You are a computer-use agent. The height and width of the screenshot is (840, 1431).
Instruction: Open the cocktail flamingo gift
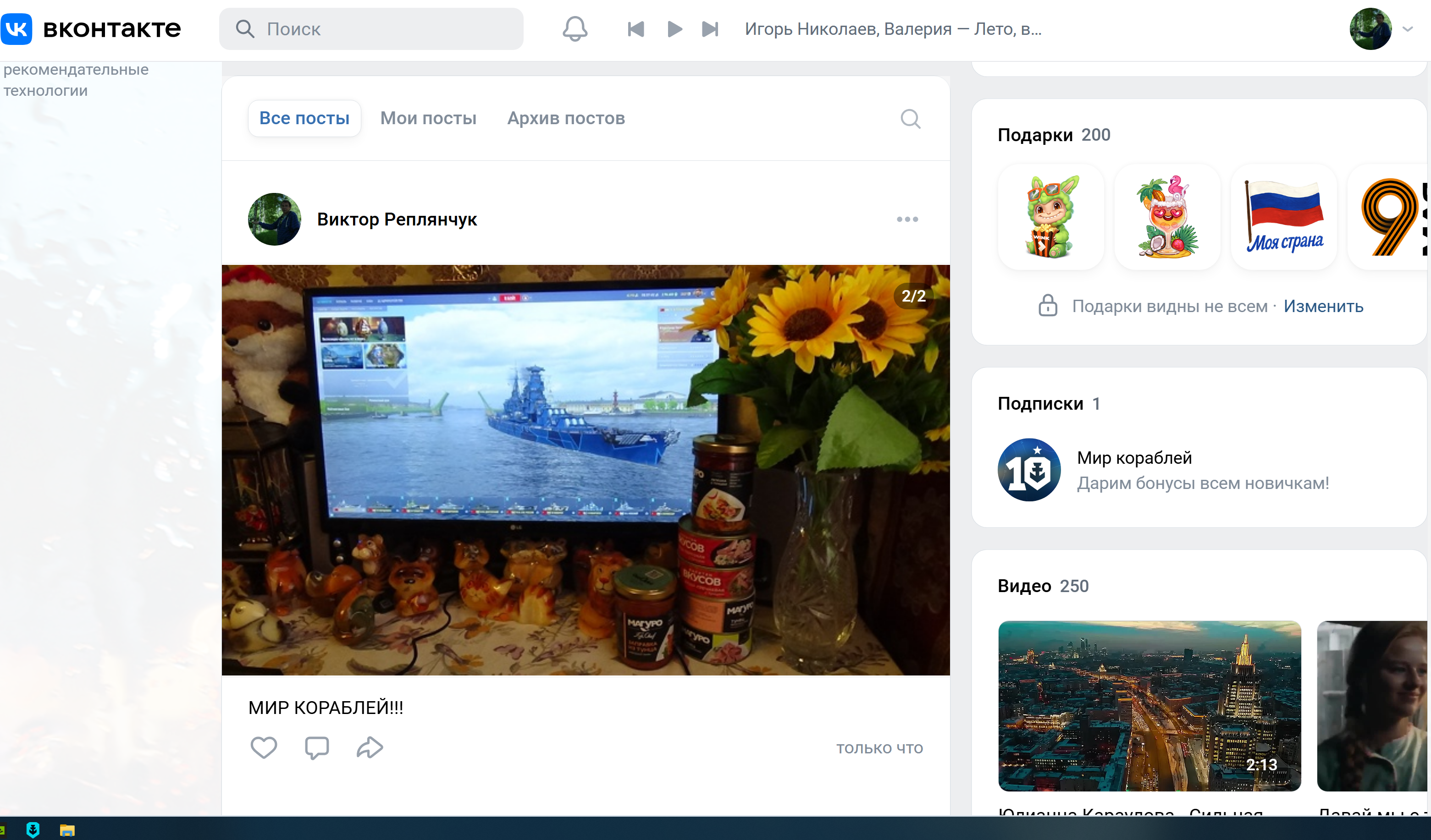(1167, 217)
